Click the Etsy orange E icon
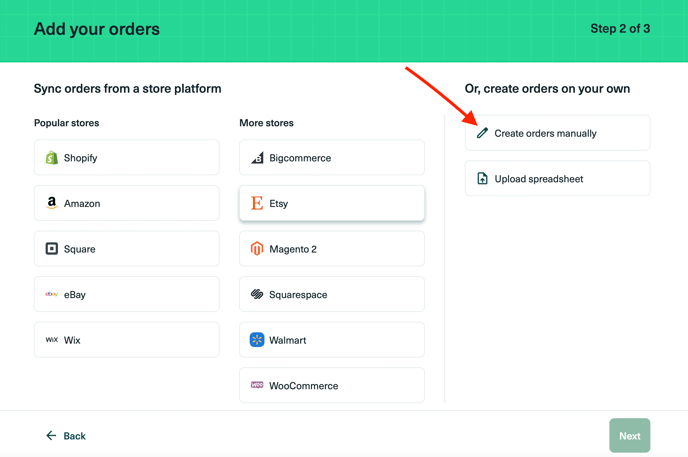The width and height of the screenshot is (688, 457). pos(257,203)
